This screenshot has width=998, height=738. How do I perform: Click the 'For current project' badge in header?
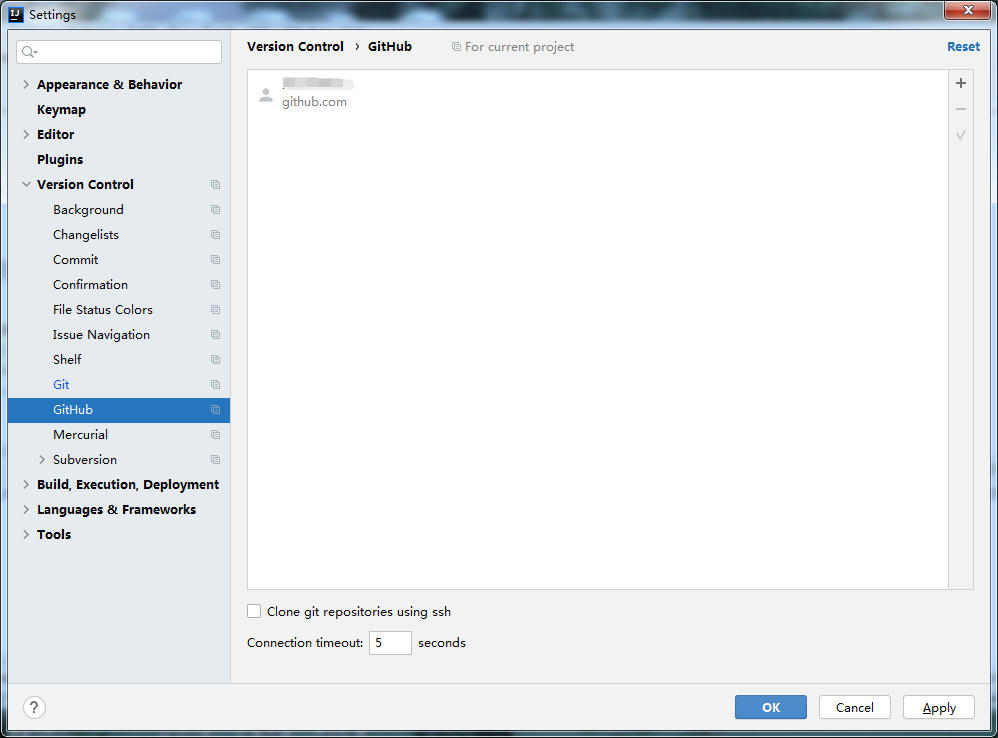click(512, 46)
